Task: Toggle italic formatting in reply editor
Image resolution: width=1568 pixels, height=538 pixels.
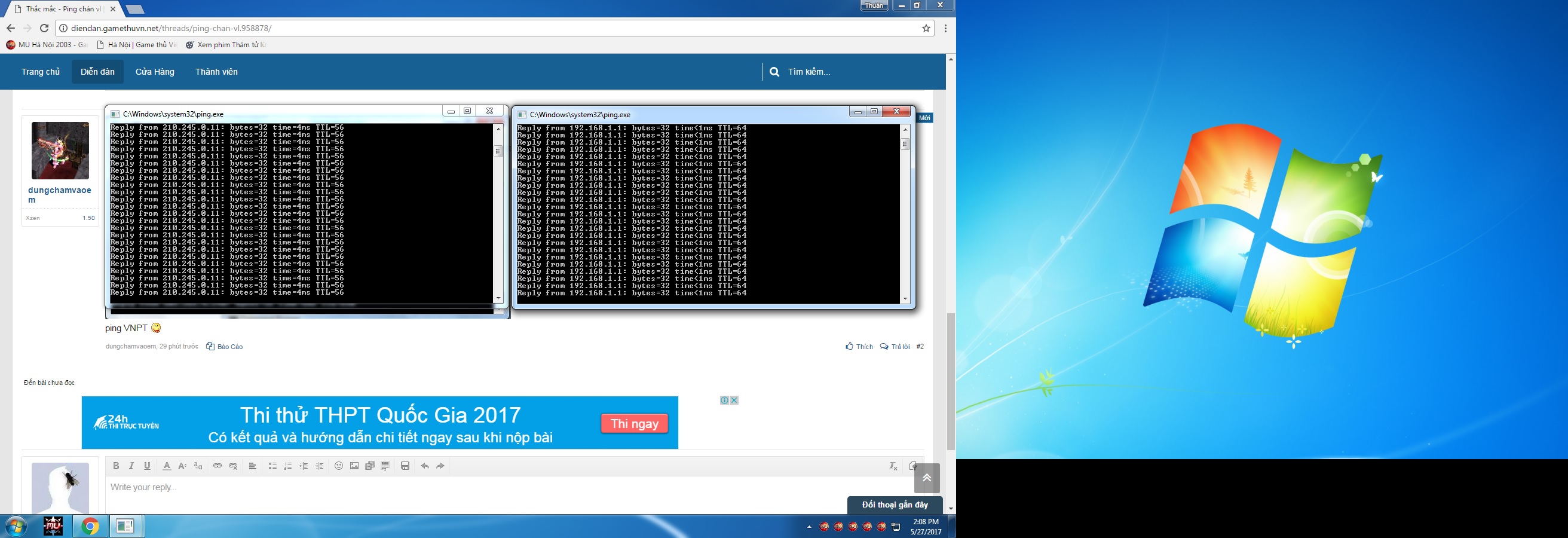Action: tap(131, 466)
